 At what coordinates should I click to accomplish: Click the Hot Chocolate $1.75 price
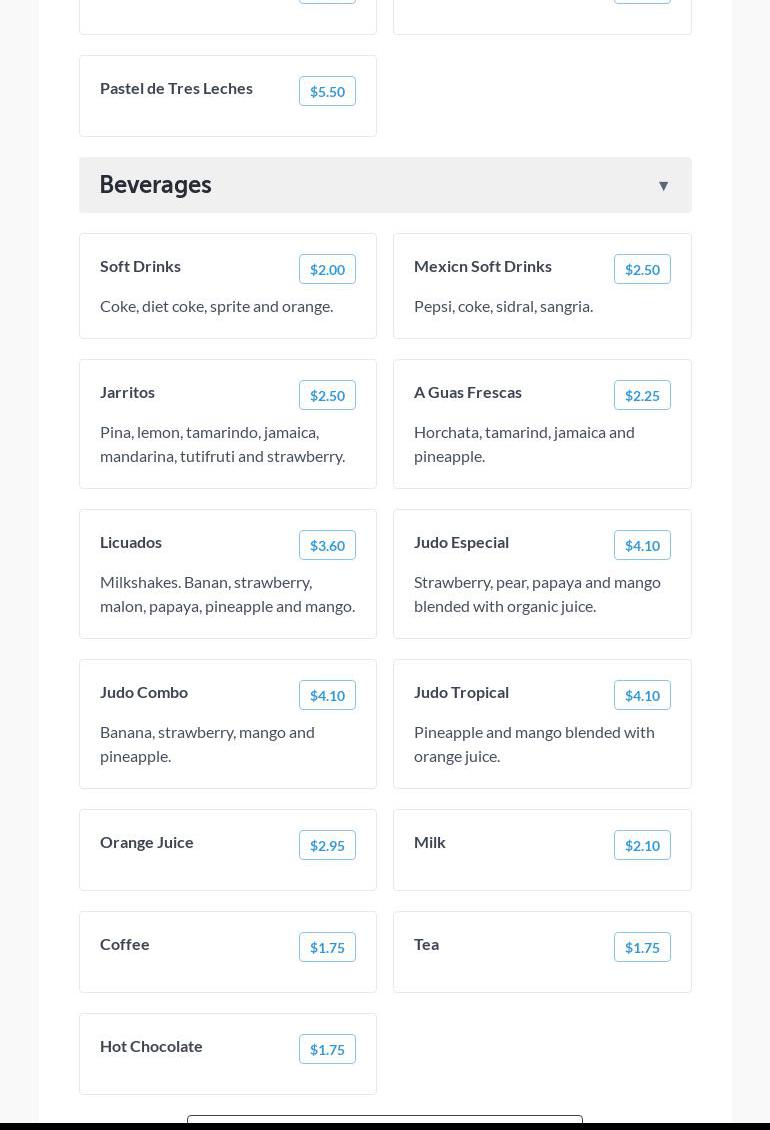click(x=327, y=1049)
